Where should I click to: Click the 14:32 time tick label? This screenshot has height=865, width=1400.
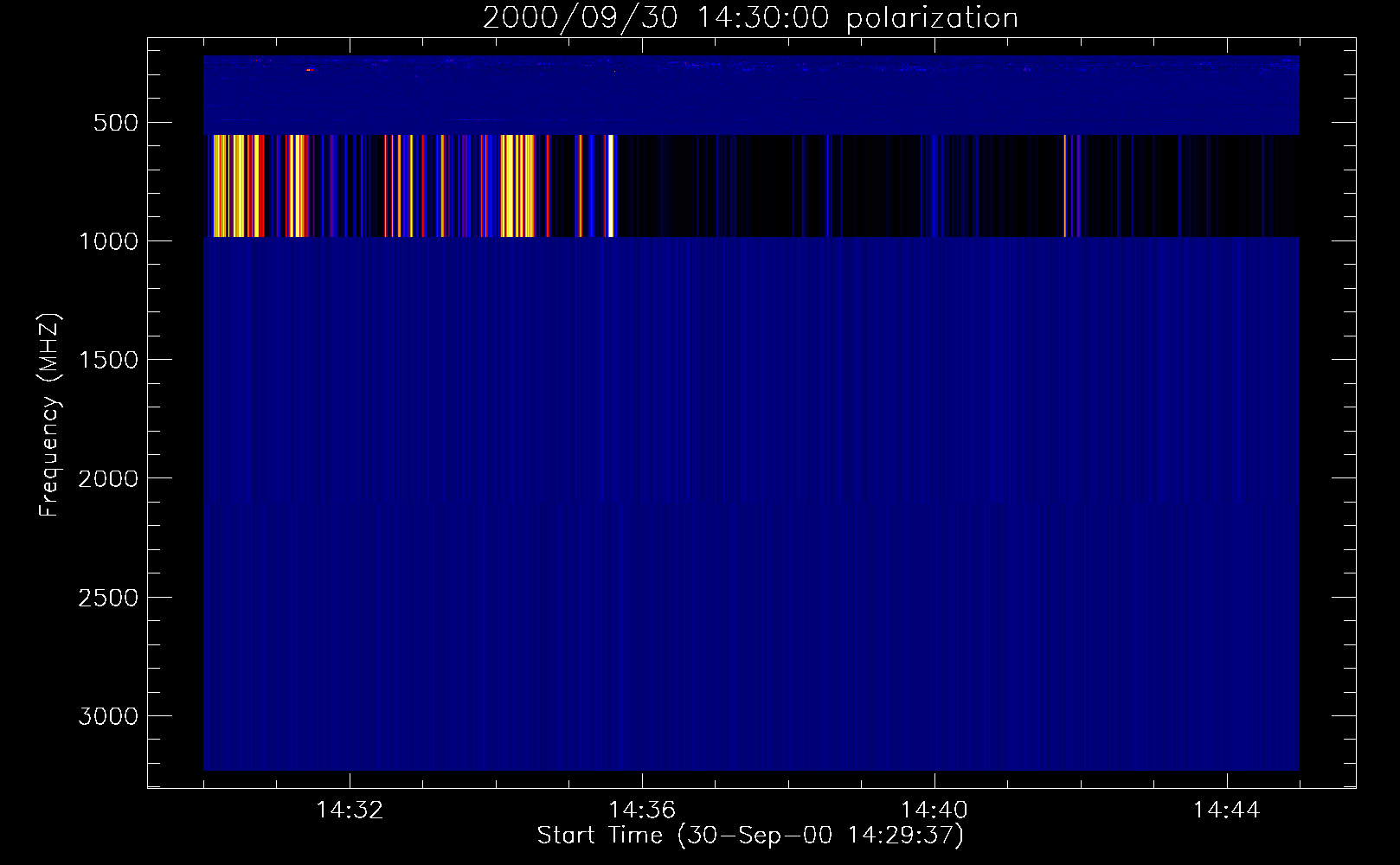pos(350,811)
